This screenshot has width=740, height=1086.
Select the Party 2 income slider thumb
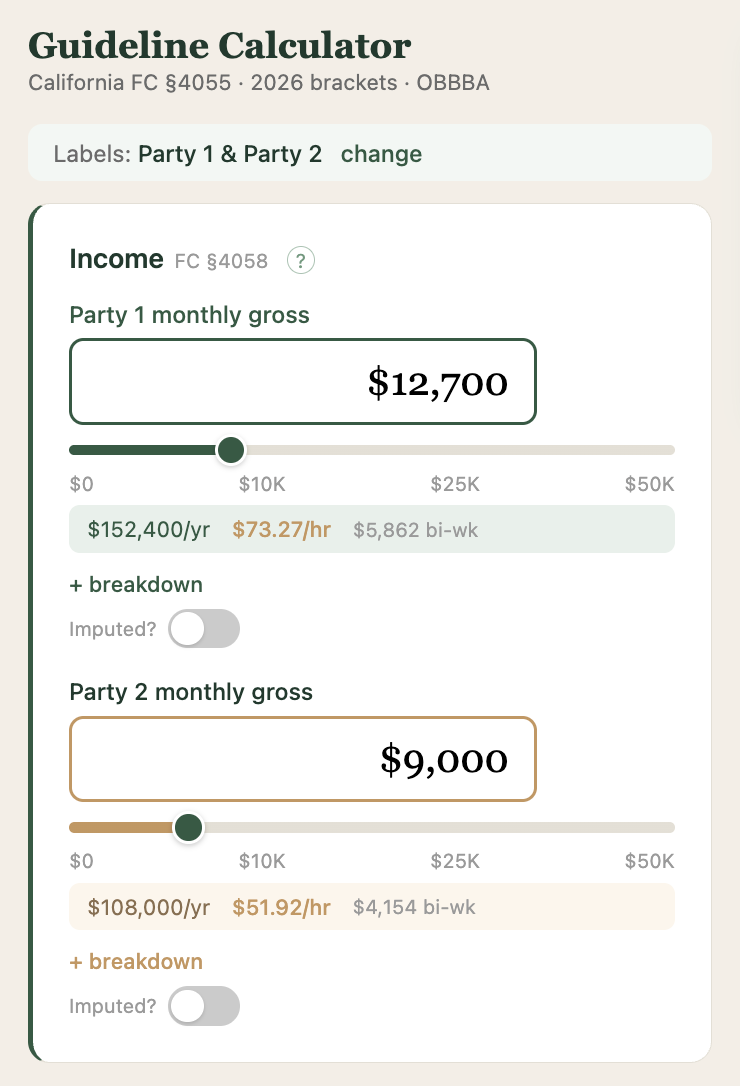coord(188,827)
